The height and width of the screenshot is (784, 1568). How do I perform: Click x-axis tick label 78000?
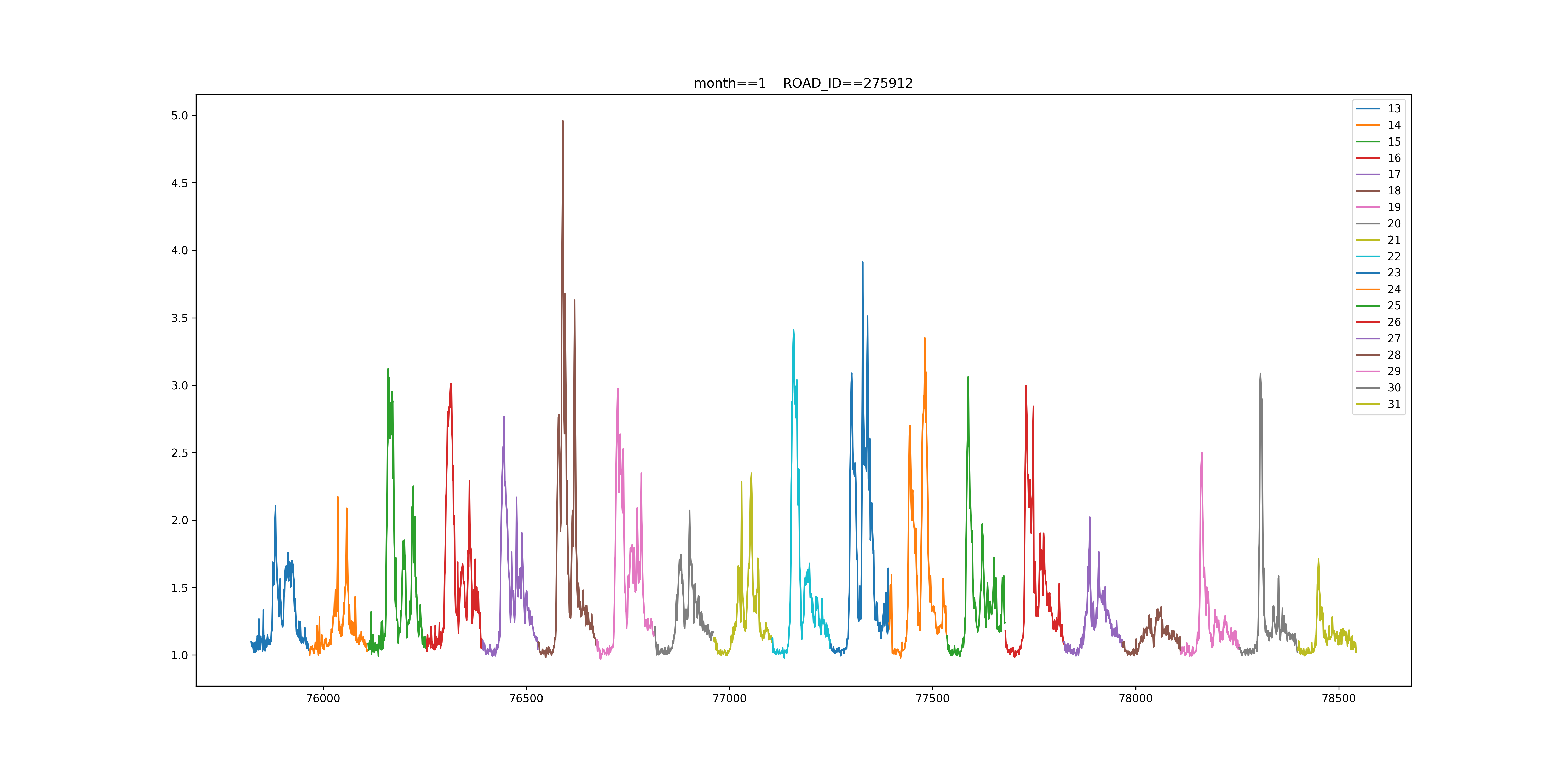[1136, 699]
